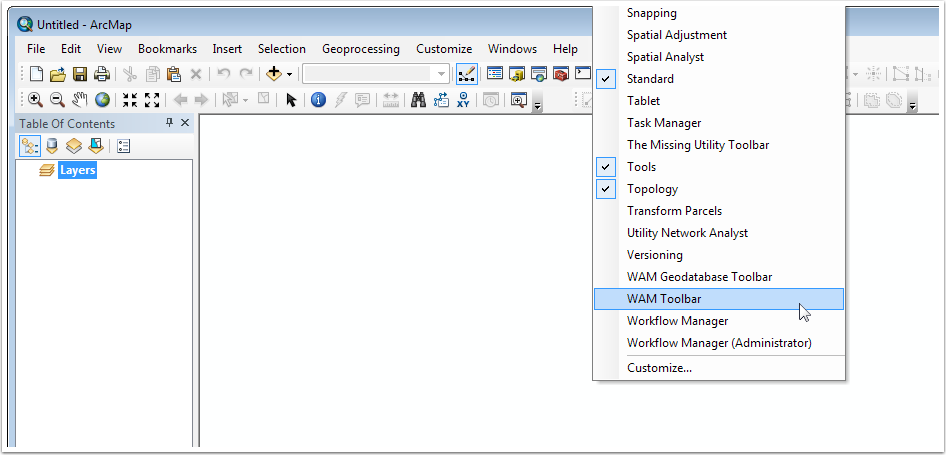Close the Table Of Contents panel
Screen dimensions: 946x455
pos(185,122)
